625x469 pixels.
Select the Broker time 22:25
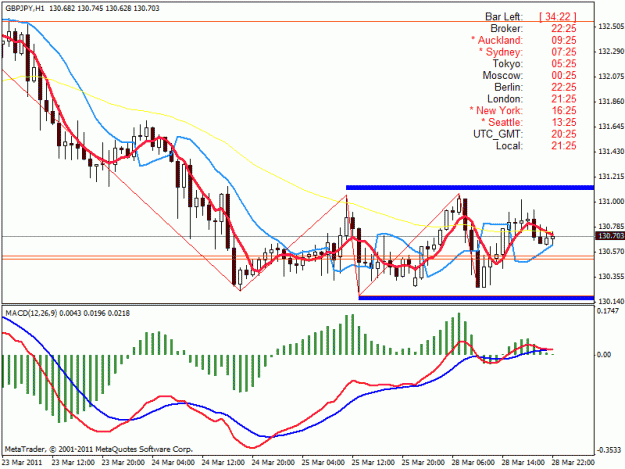[x=564, y=28]
